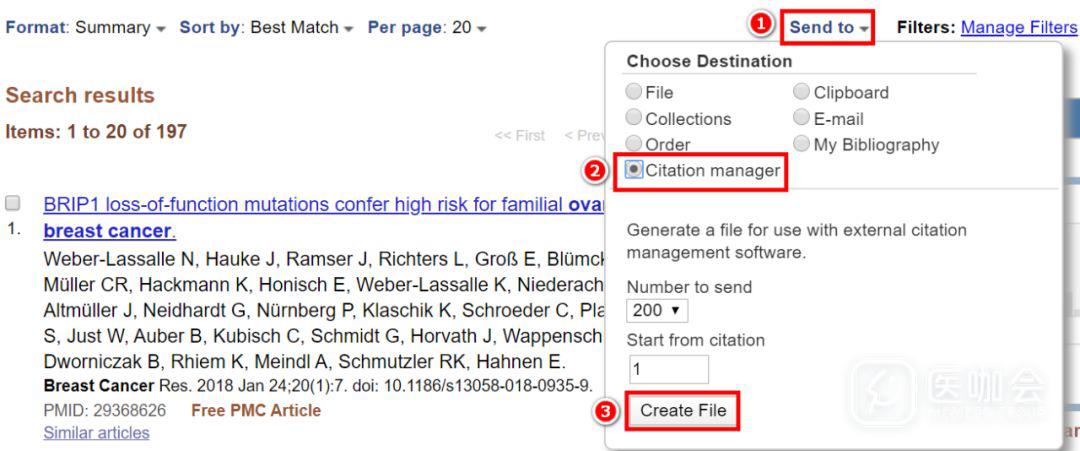This screenshot has height=451, width=1080.
Task: Open the Send to dropdown menu
Action: tap(829, 27)
